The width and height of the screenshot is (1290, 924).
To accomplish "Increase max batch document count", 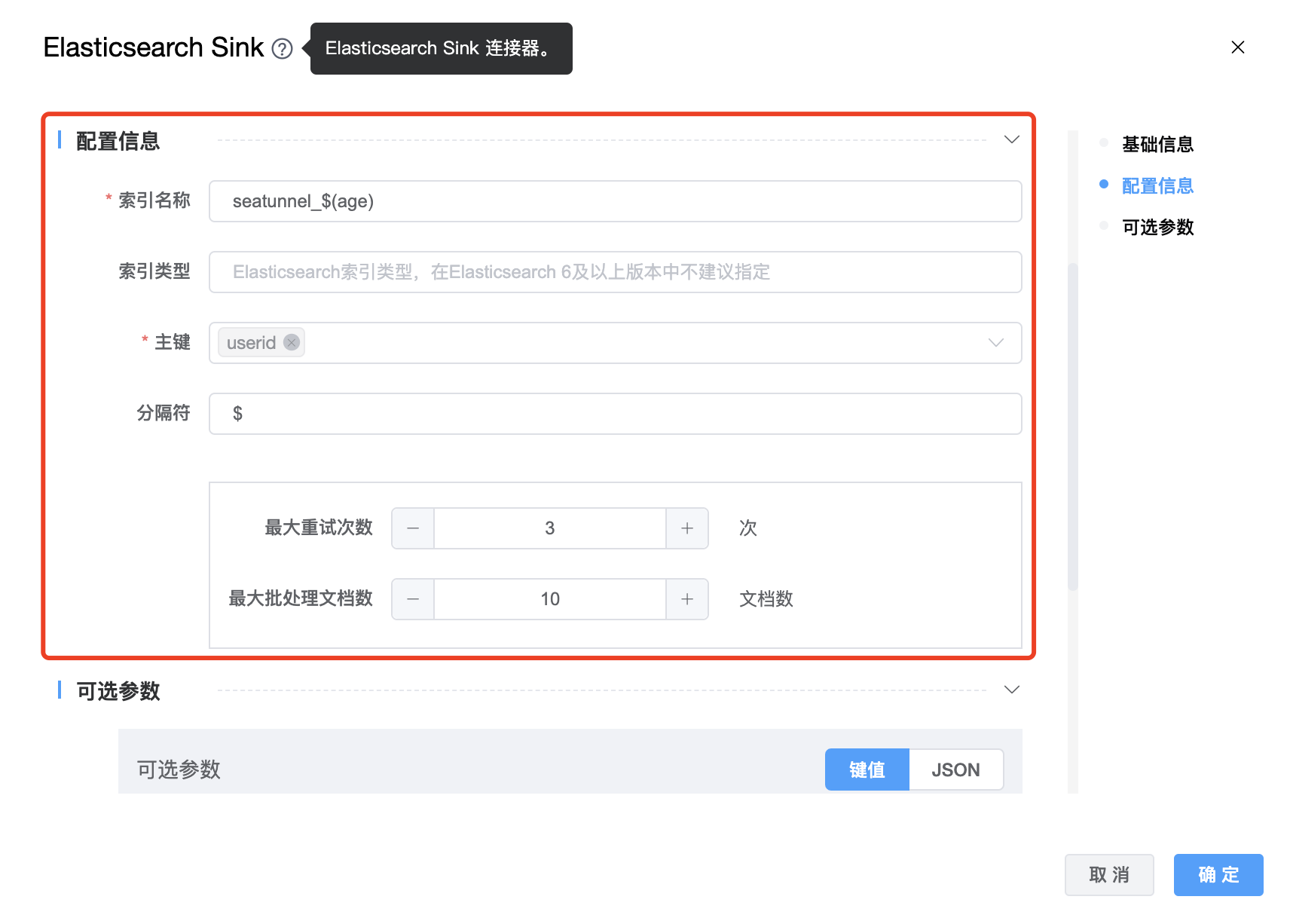I will pyautogui.click(x=686, y=599).
